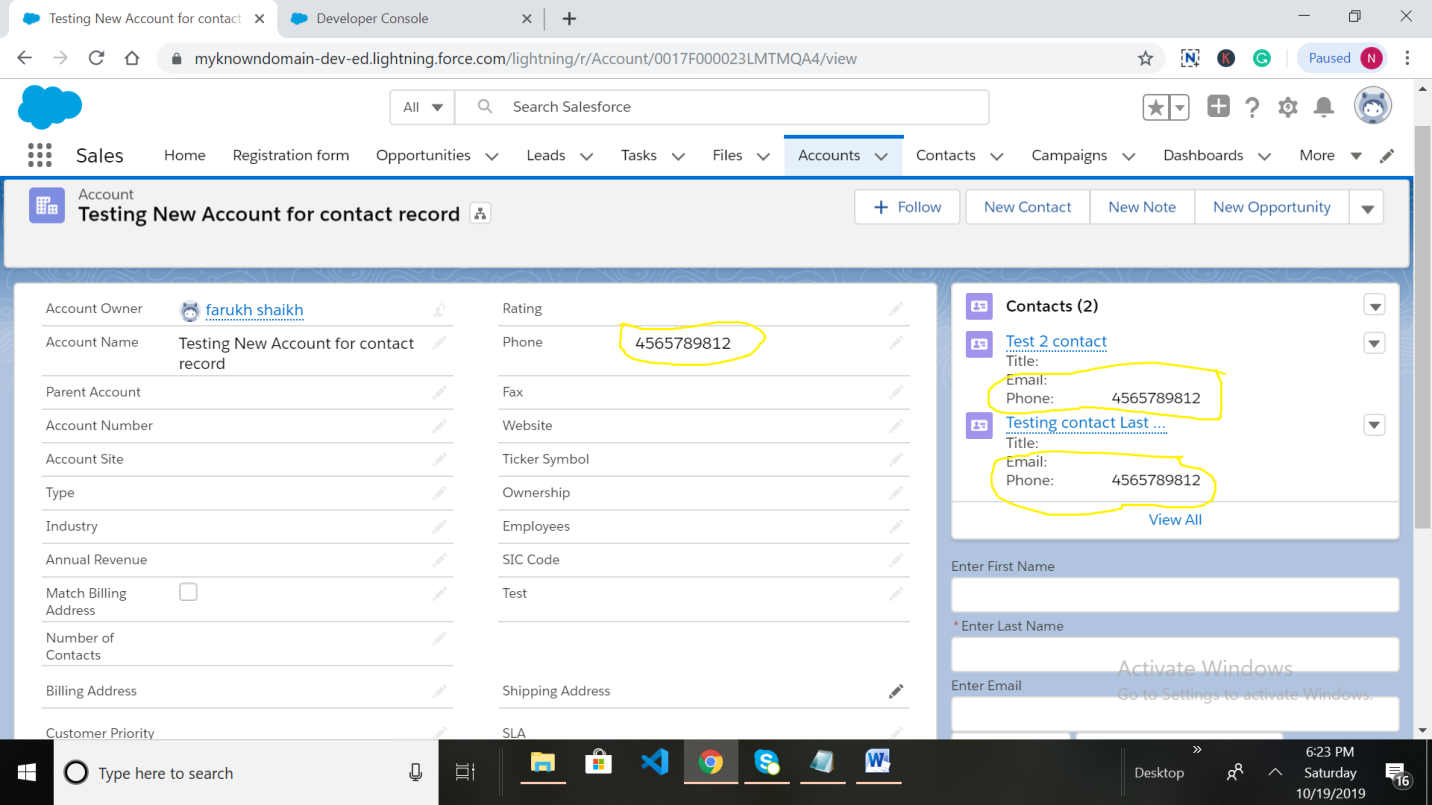The width and height of the screenshot is (1432, 805).
Task: Open the More navigation dropdown
Action: point(1329,155)
